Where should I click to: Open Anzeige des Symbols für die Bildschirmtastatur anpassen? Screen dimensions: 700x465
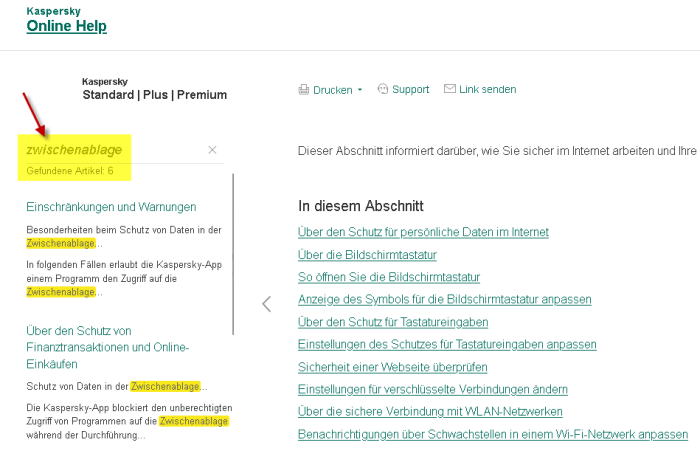(x=445, y=299)
